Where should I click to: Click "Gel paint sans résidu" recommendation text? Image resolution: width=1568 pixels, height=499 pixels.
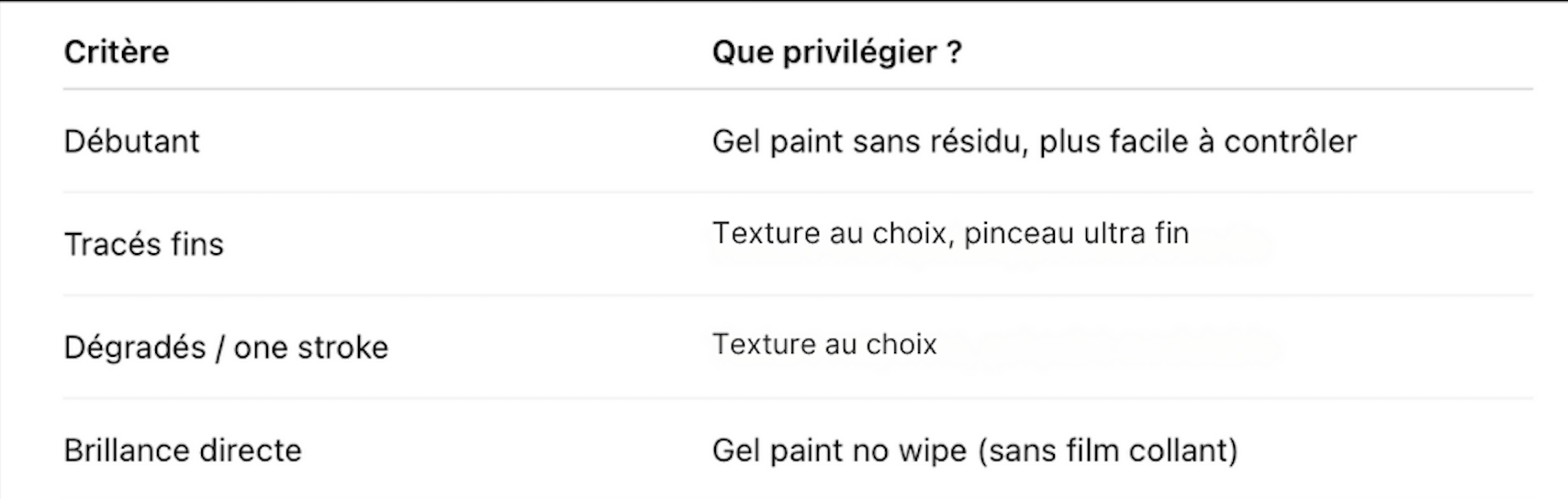tap(868, 141)
